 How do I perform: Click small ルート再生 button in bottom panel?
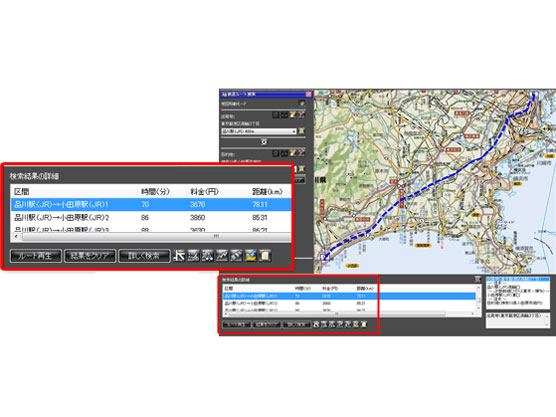237,324
